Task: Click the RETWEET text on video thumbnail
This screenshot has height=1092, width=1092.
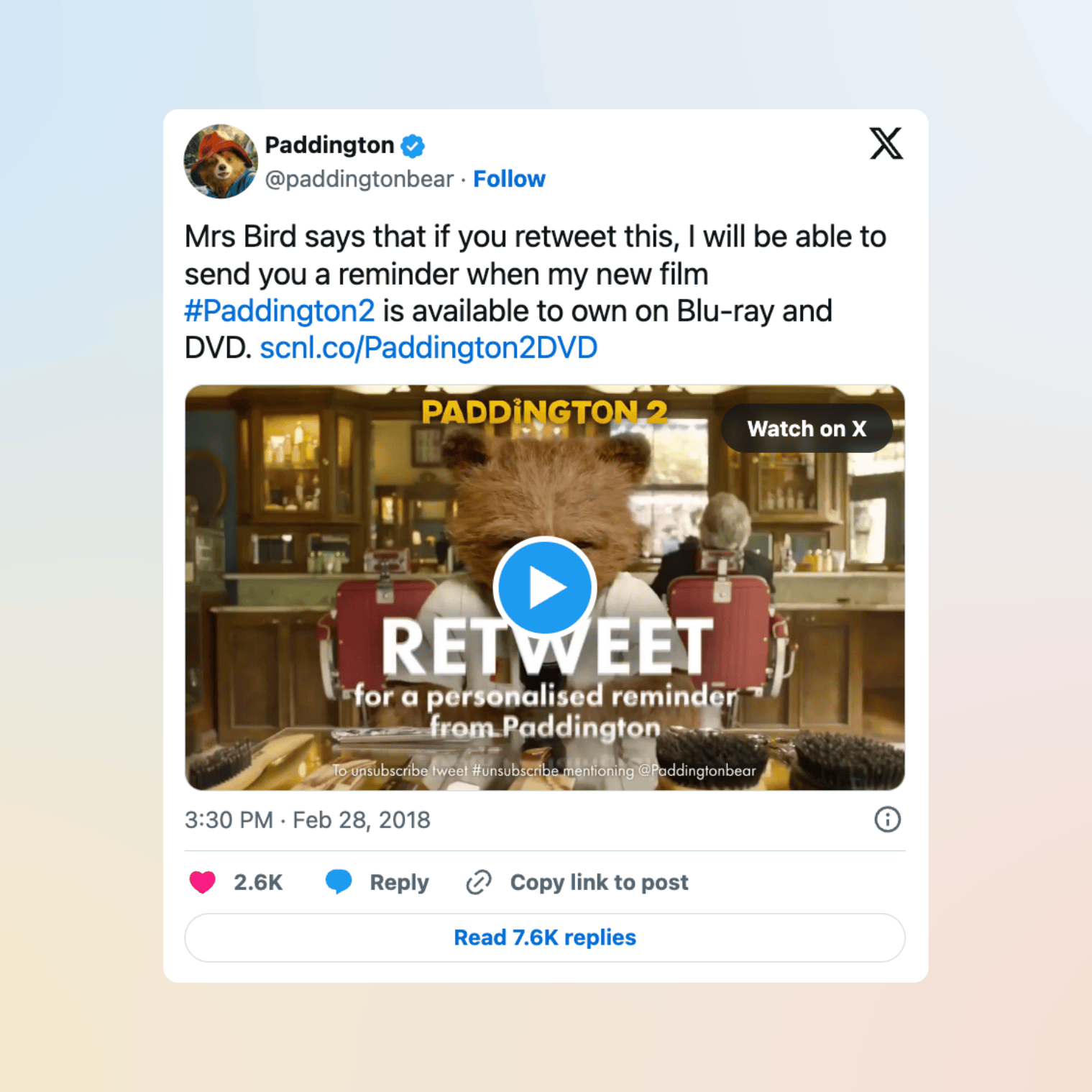Action: pos(546,647)
